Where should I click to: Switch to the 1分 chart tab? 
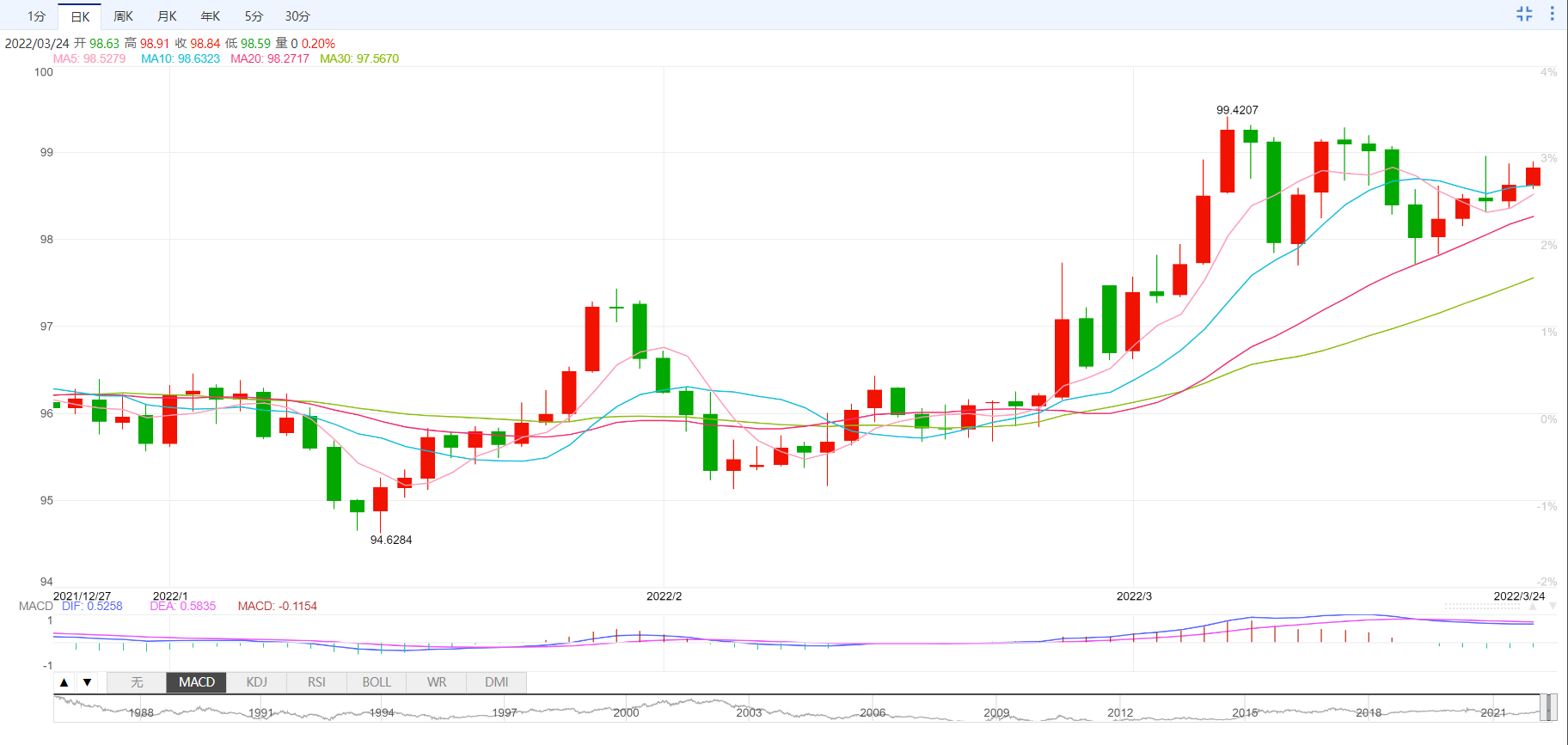tap(36, 16)
